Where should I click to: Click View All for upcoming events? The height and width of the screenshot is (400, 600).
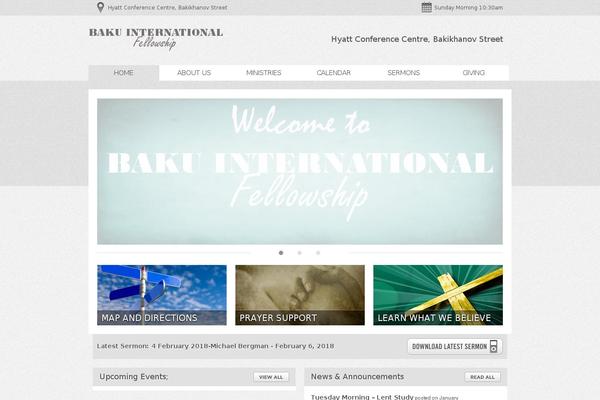click(271, 377)
